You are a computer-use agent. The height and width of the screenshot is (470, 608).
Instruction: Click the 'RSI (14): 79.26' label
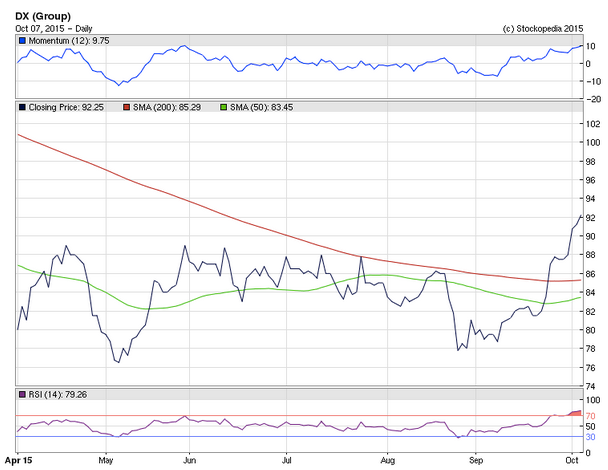(x=58, y=394)
